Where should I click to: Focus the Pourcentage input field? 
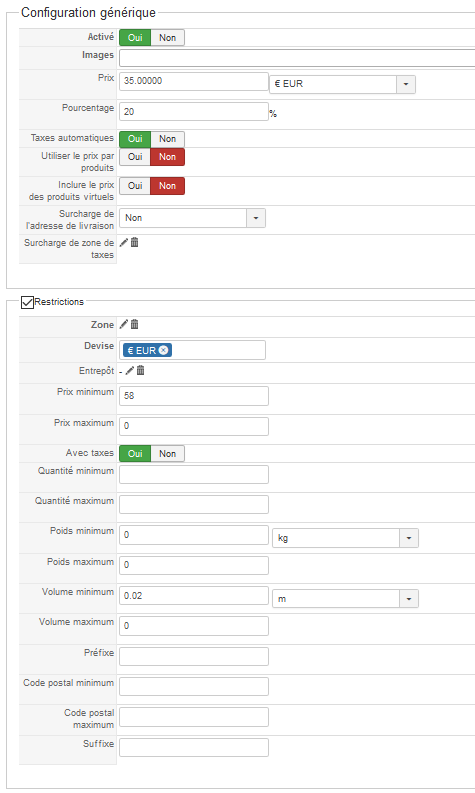[194, 112]
